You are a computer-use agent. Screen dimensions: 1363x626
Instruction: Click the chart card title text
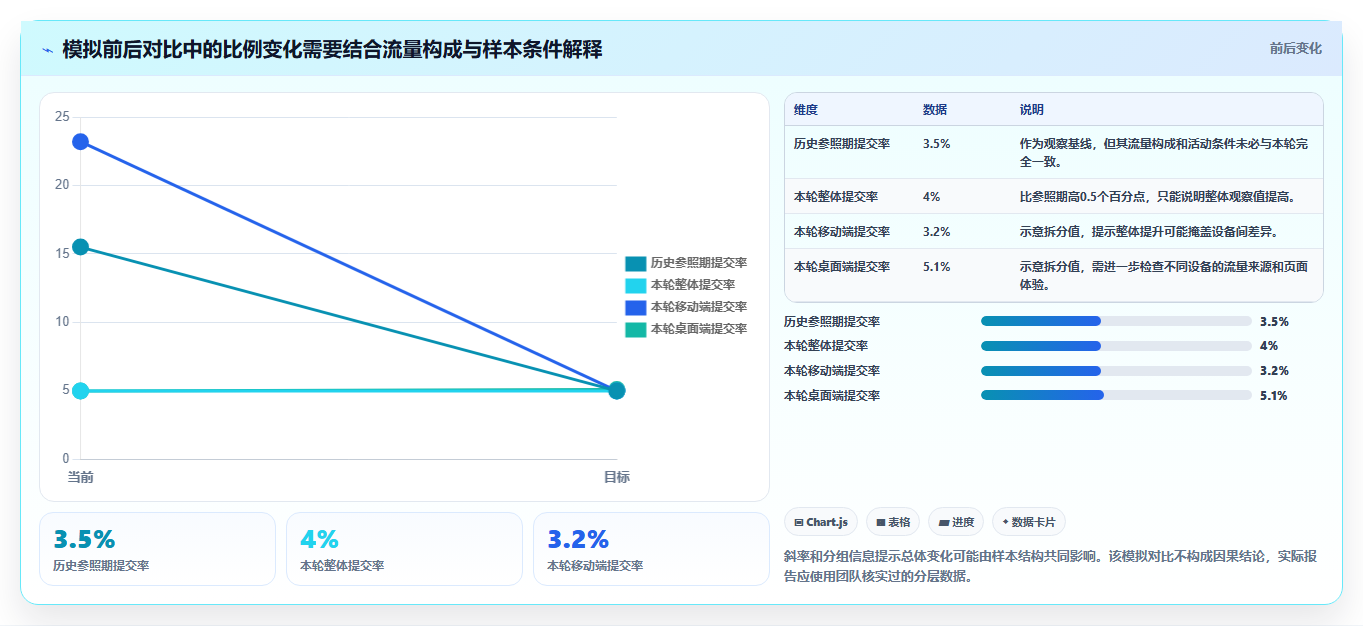332,49
